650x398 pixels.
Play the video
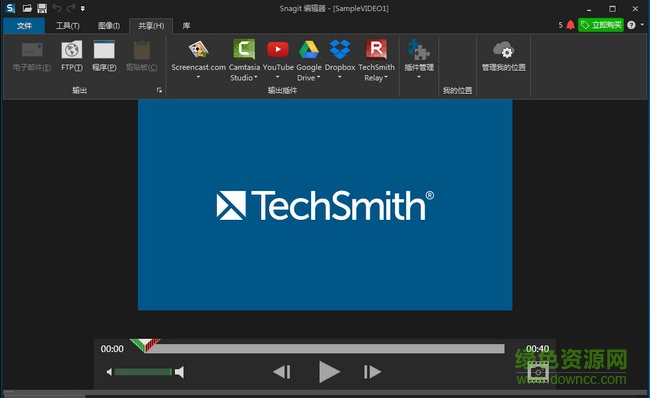(329, 371)
